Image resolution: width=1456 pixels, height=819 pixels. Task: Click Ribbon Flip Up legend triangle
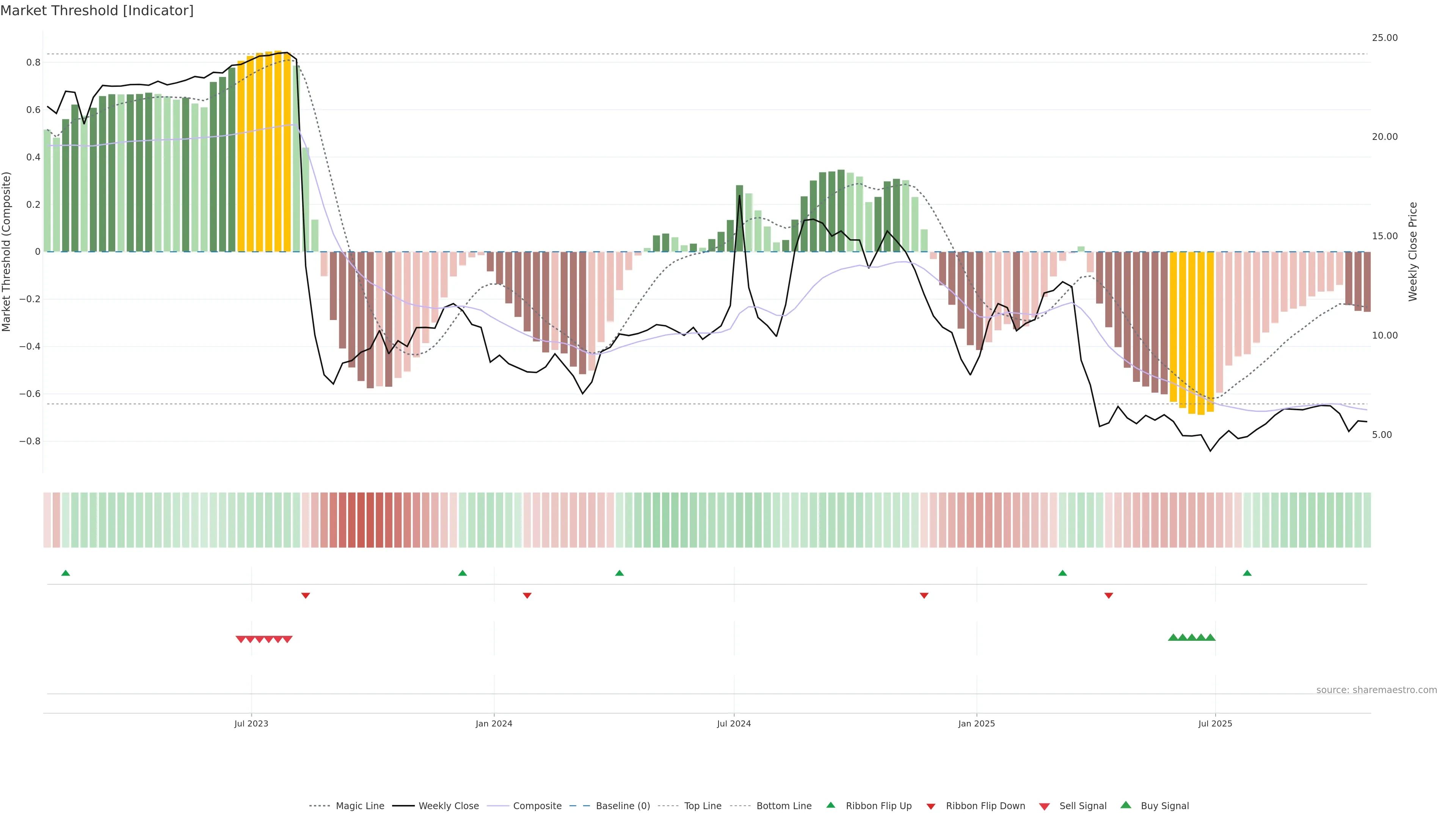830,805
